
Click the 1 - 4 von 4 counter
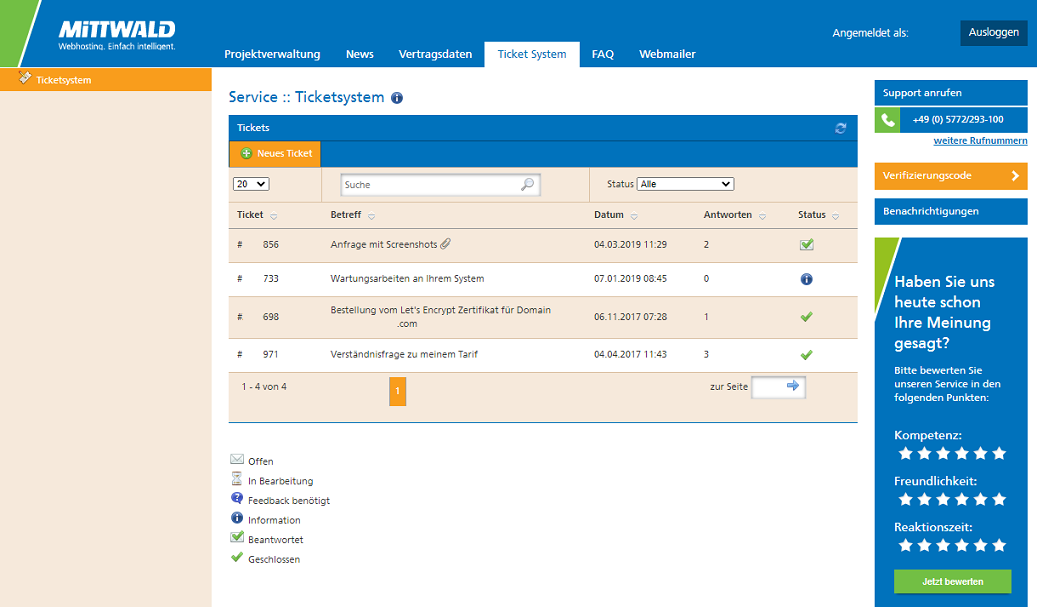[x=264, y=387]
